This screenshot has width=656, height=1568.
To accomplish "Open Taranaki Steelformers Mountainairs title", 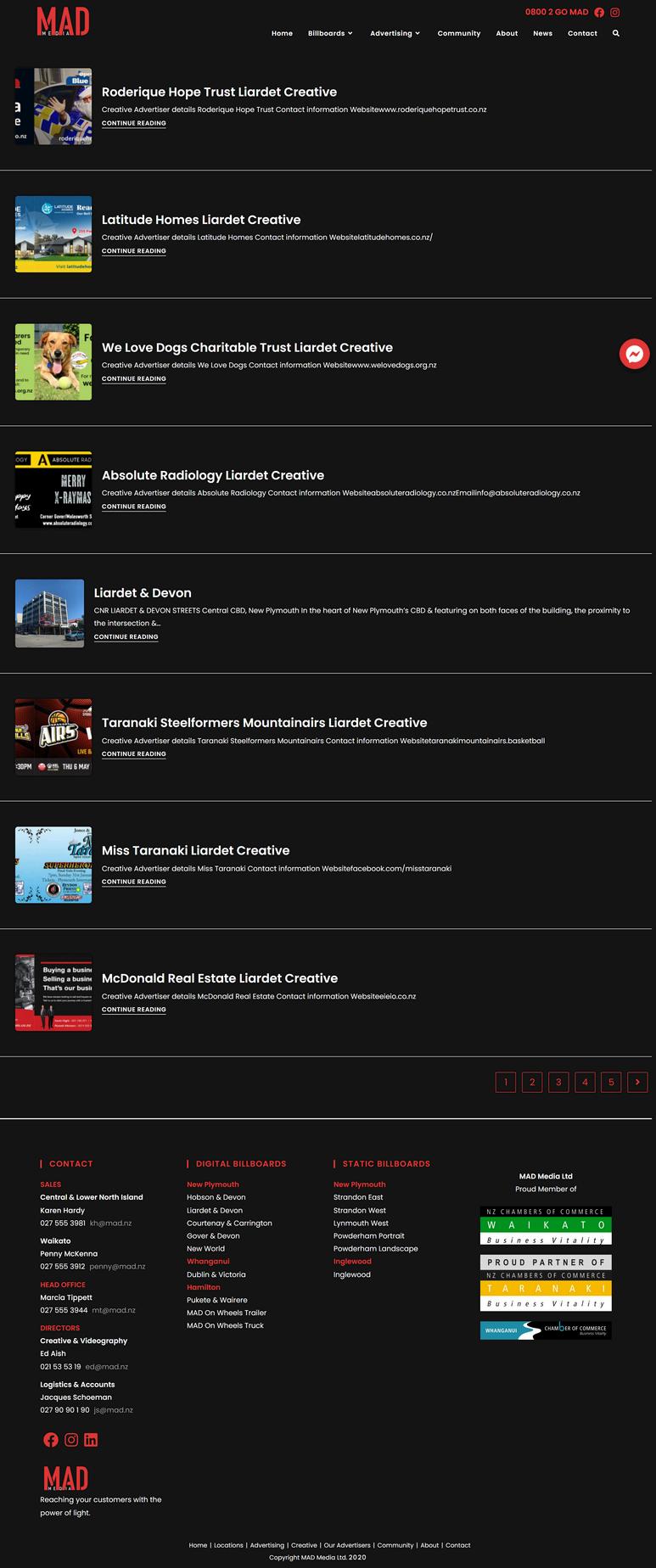I will 264,723.
